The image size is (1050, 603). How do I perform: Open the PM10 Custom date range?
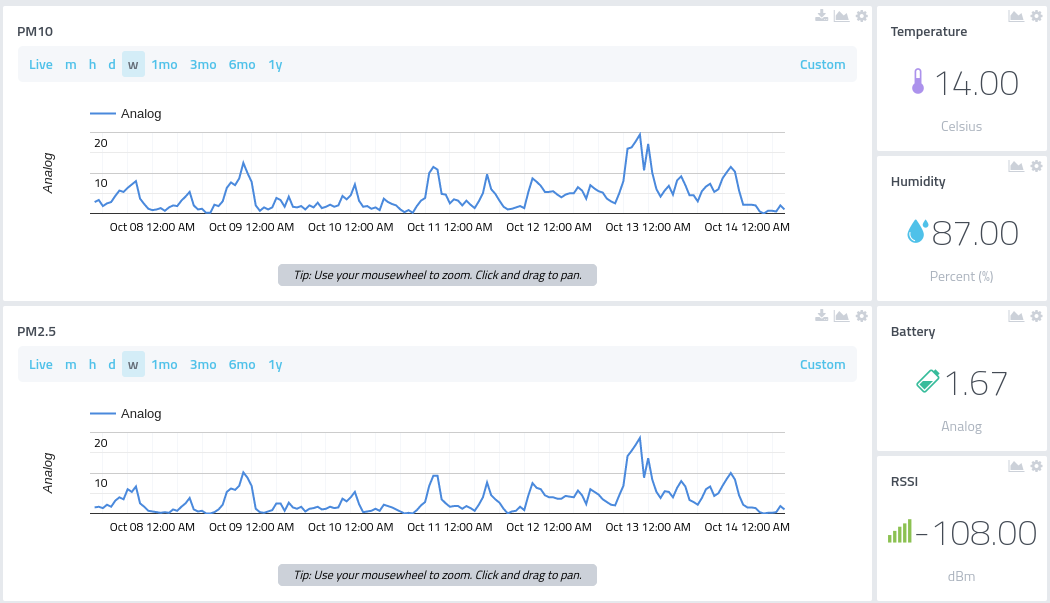pyautogui.click(x=822, y=64)
